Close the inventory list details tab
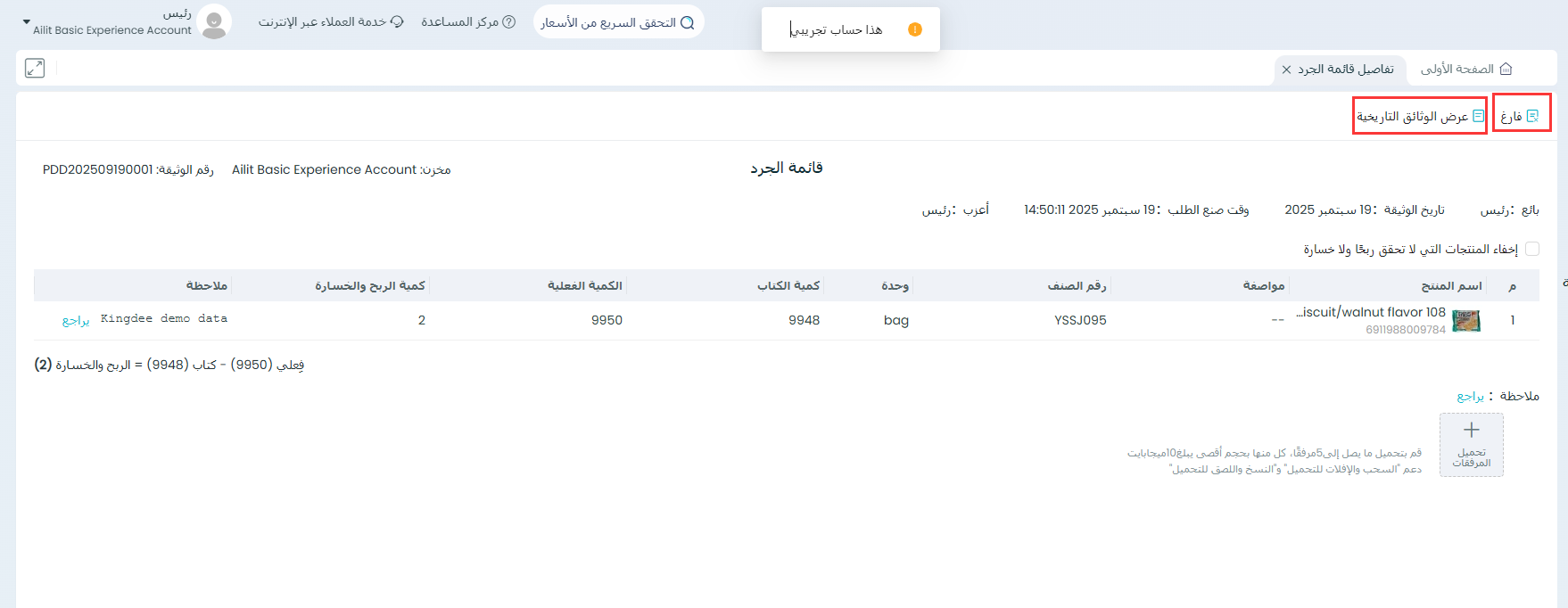 pos(1286,70)
